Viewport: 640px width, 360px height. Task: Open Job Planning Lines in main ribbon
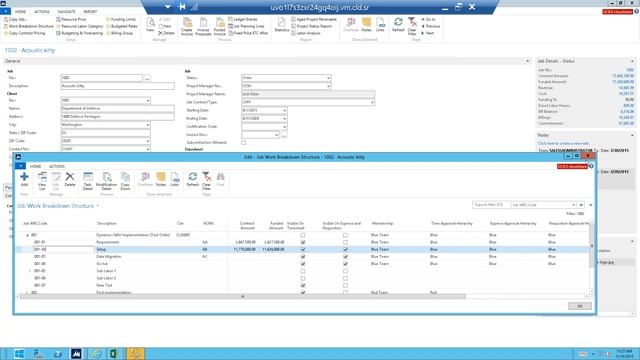click(246, 26)
